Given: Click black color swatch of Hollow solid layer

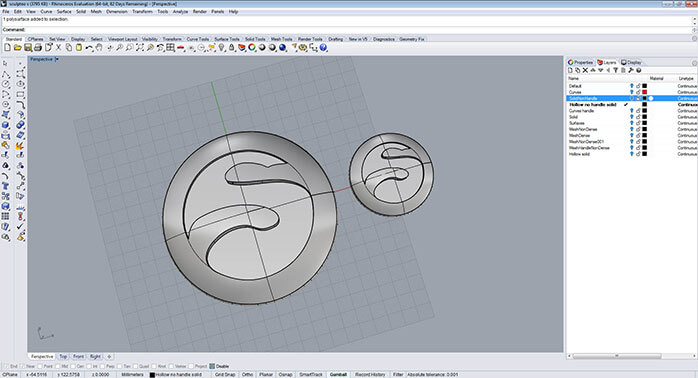Looking at the screenshot, I should (x=644, y=154).
